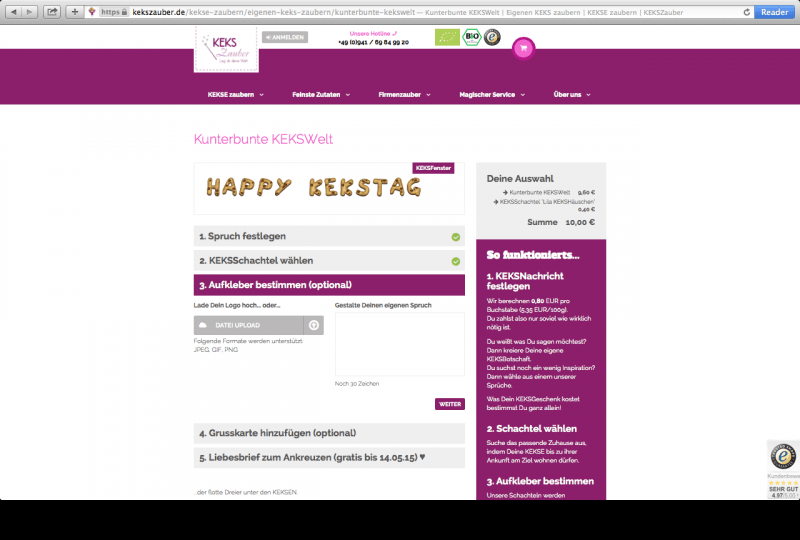Open the Magischer Service menu
Screen dimensions: 800x540
pyautogui.click(x=492, y=94)
